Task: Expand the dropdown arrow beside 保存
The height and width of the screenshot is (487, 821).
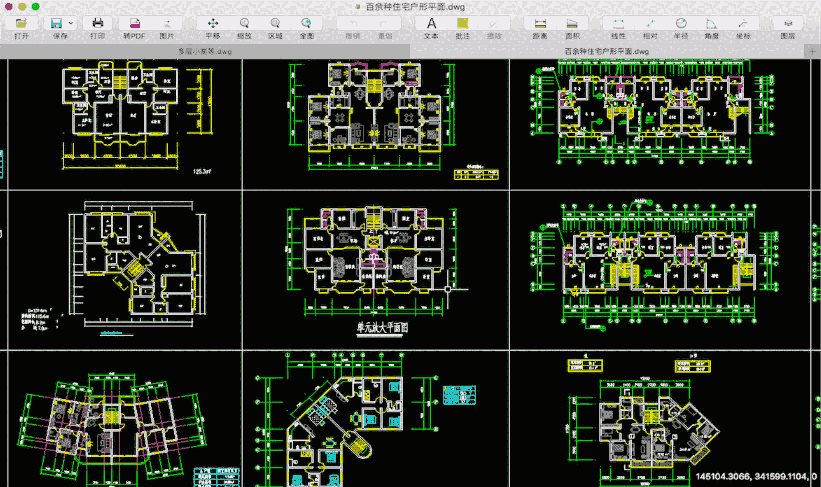Action: pyautogui.click(x=71, y=23)
